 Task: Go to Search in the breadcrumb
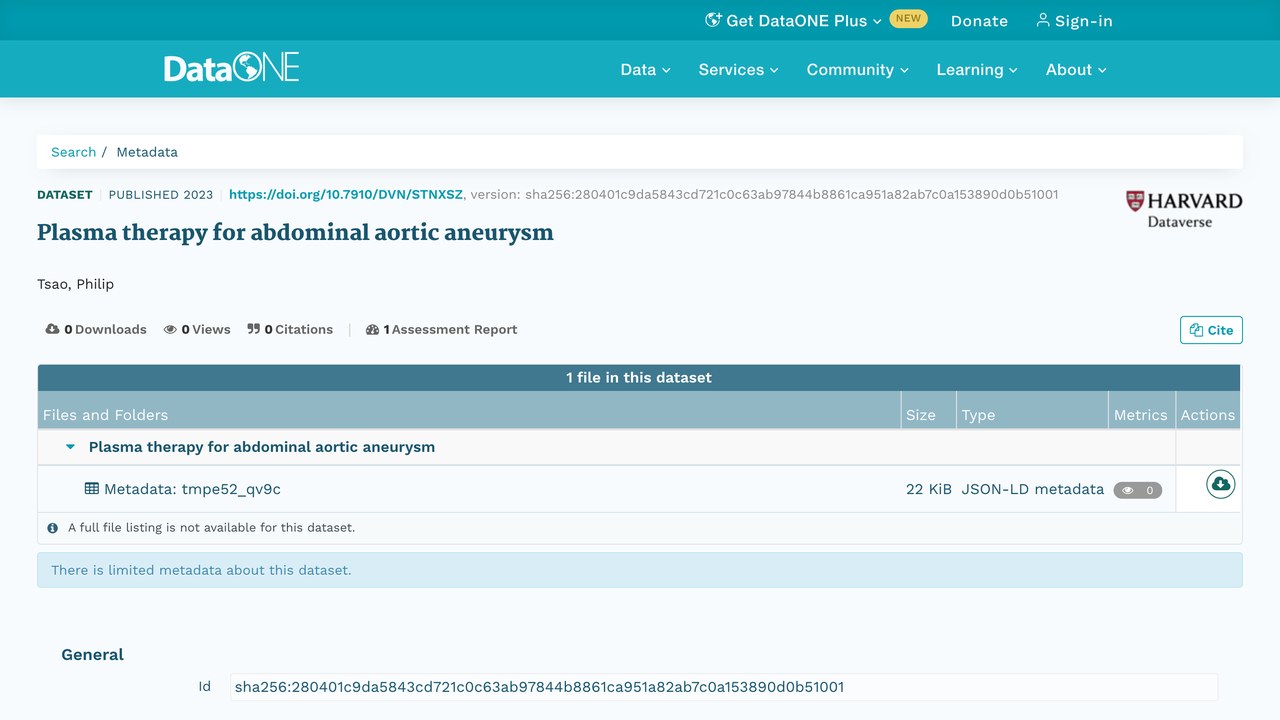74,152
